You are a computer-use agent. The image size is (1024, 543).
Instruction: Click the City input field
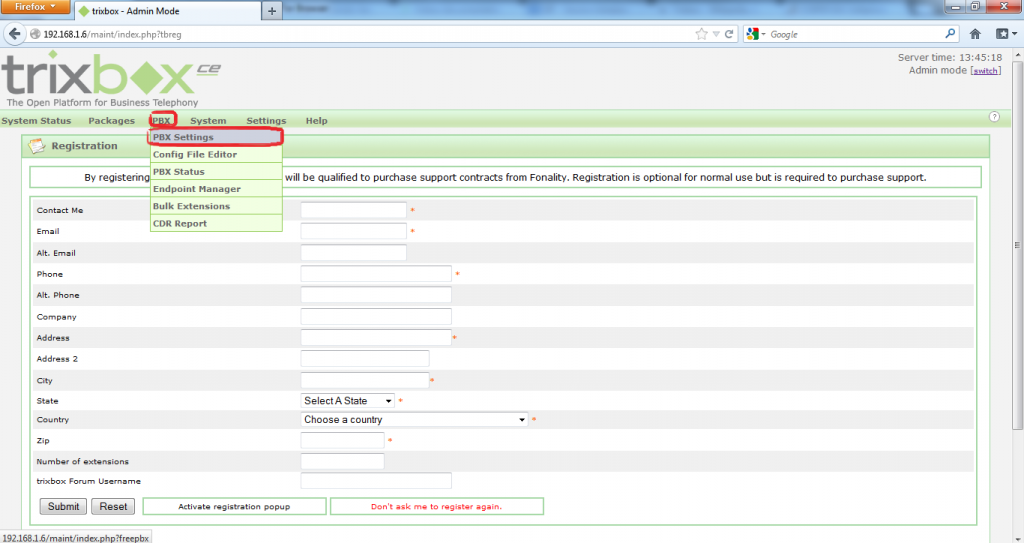click(x=365, y=380)
